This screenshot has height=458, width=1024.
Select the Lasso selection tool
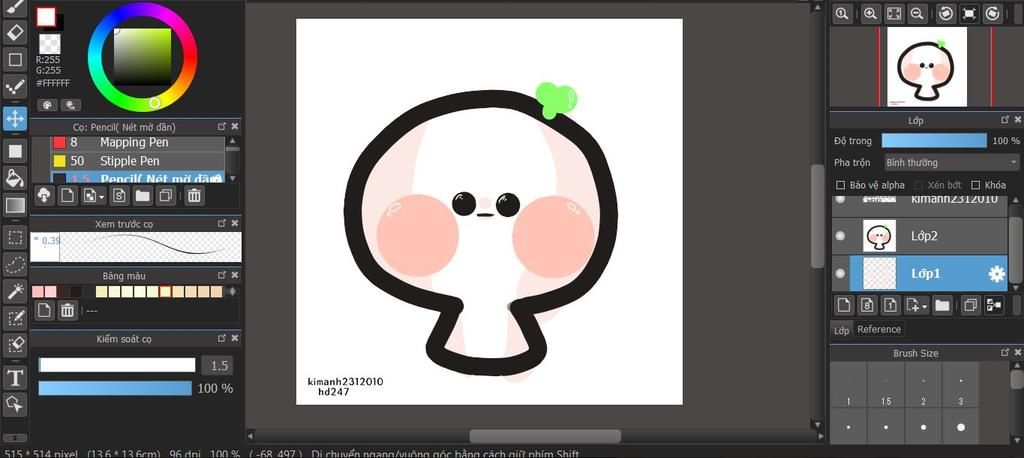click(15, 265)
